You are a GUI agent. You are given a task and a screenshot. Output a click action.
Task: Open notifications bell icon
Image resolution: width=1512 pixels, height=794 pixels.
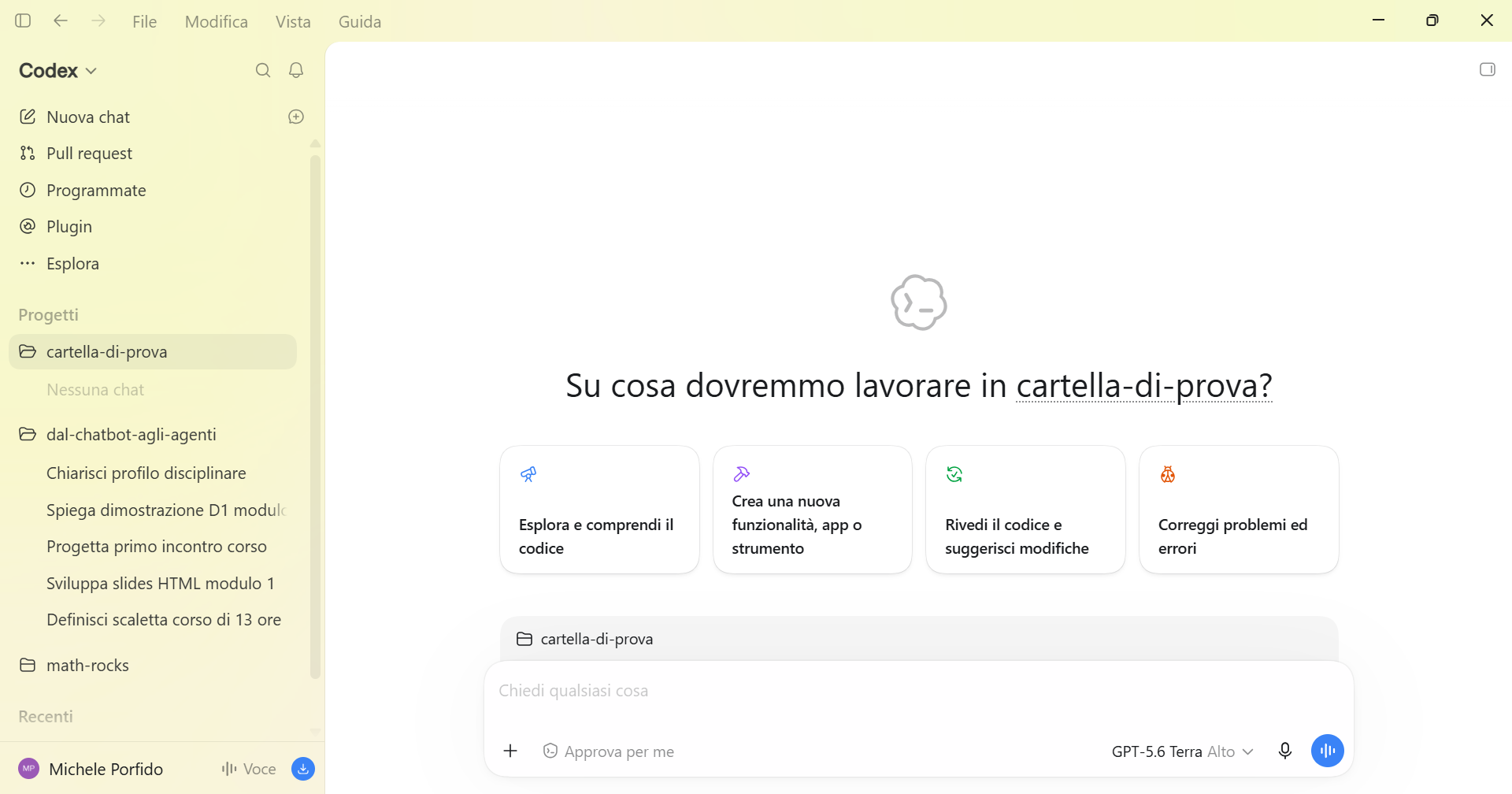pyautogui.click(x=296, y=70)
